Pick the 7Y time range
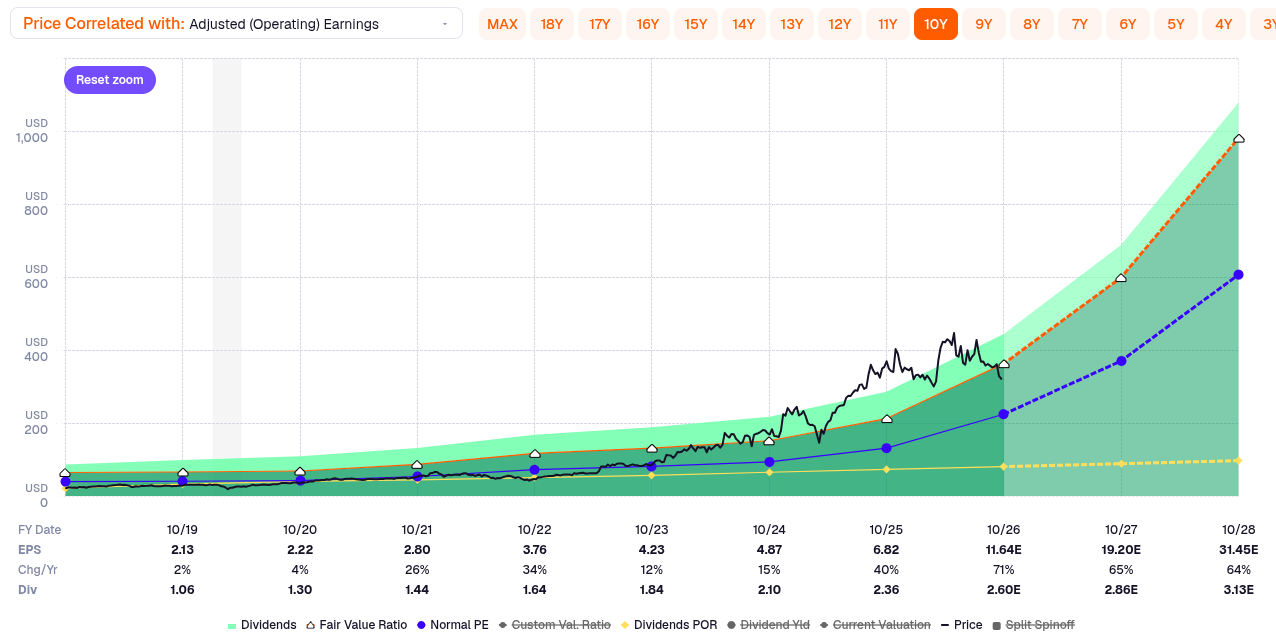This screenshot has width=1276, height=643. pos(1080,24)
